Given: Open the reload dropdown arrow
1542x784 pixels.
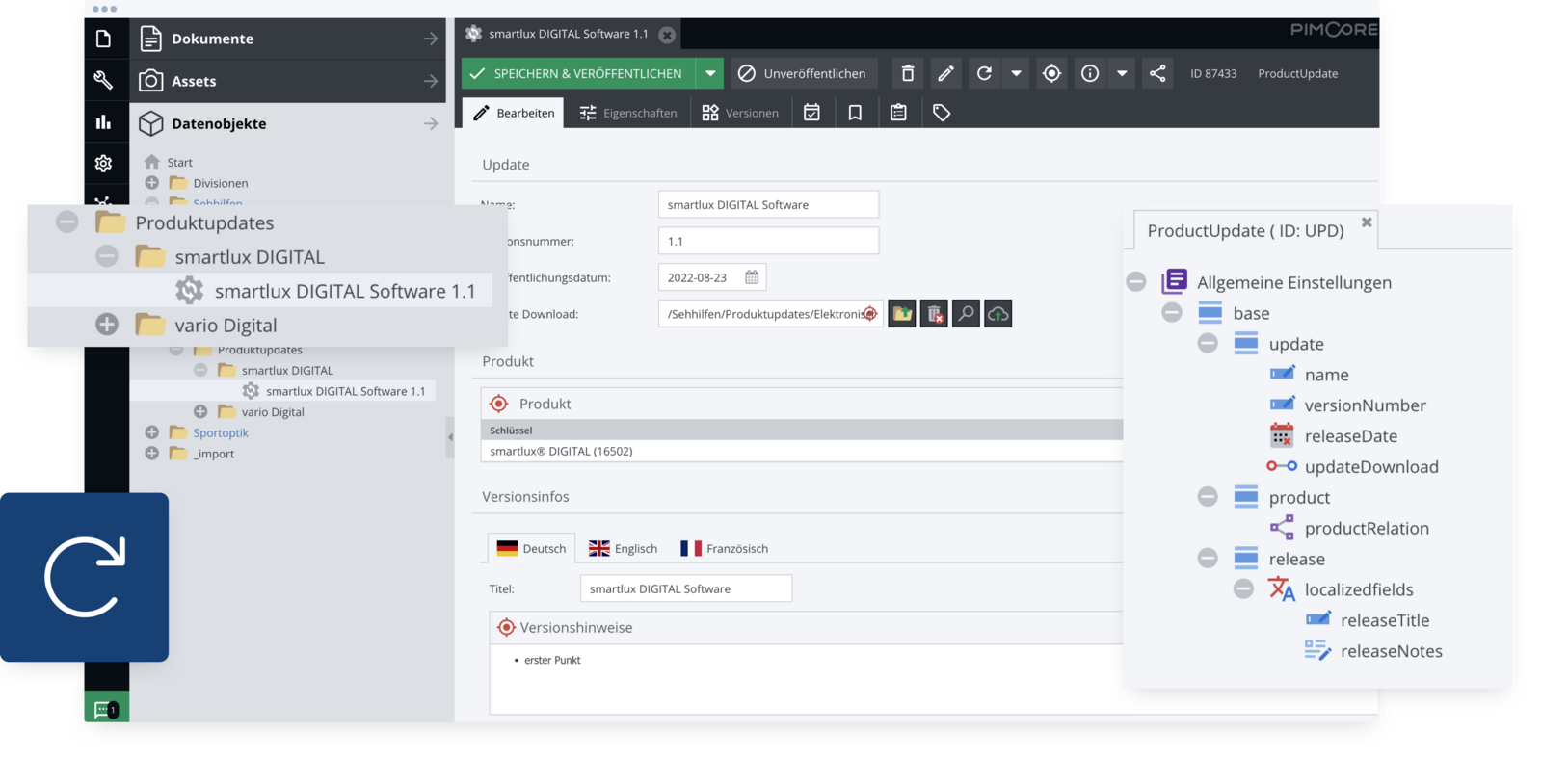Looking at the screenshot, I should [x=1016, y=73].
